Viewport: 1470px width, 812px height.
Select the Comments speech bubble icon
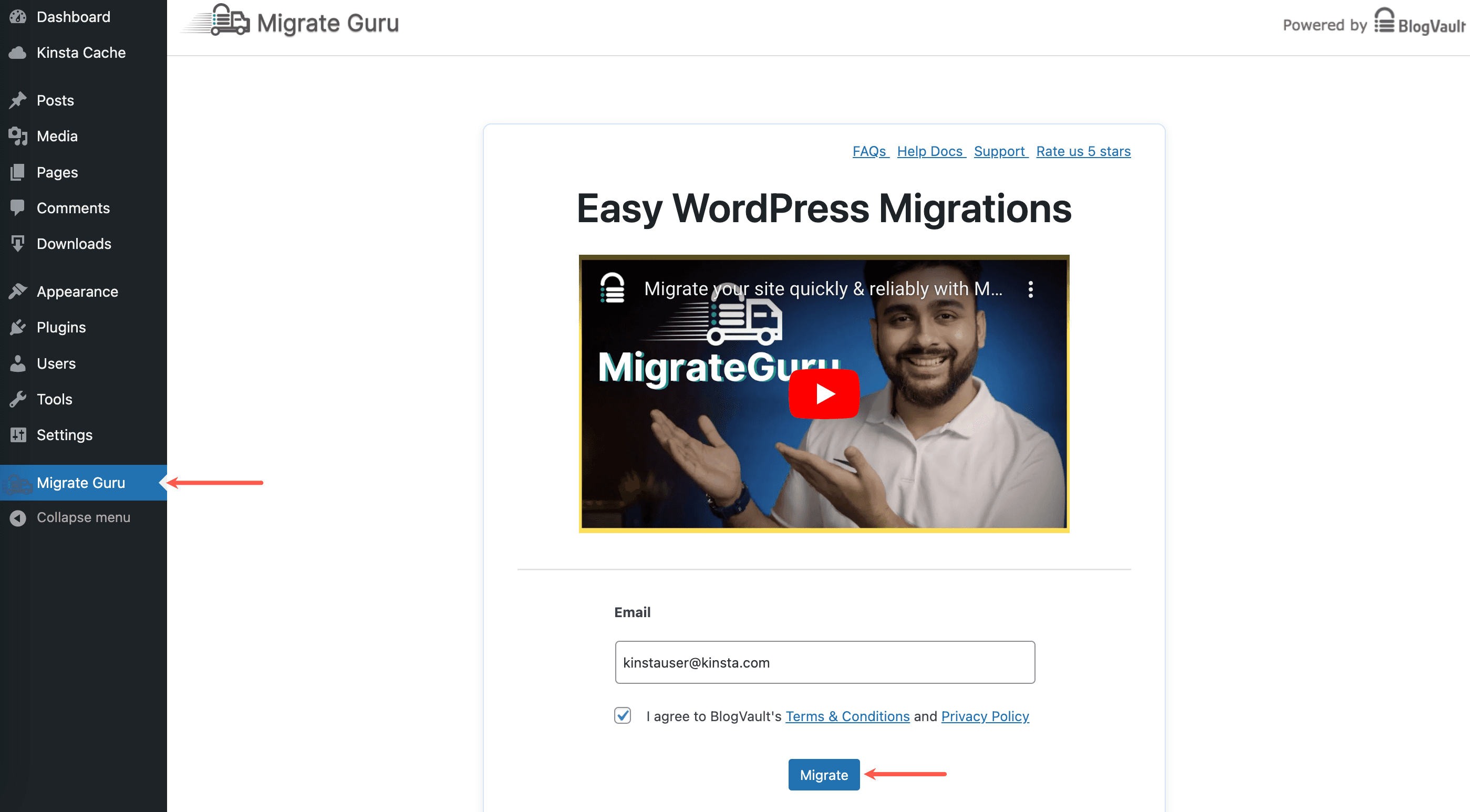click(x=18, y=207)
